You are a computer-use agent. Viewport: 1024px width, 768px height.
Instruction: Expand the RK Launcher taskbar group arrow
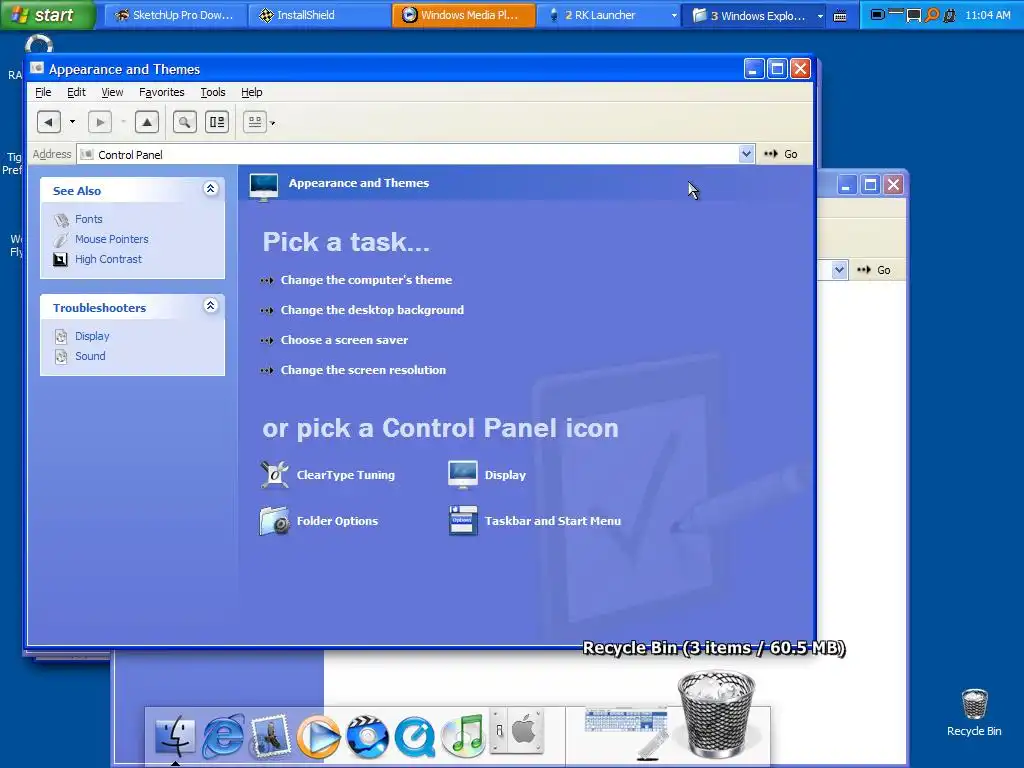click(674, 15)
